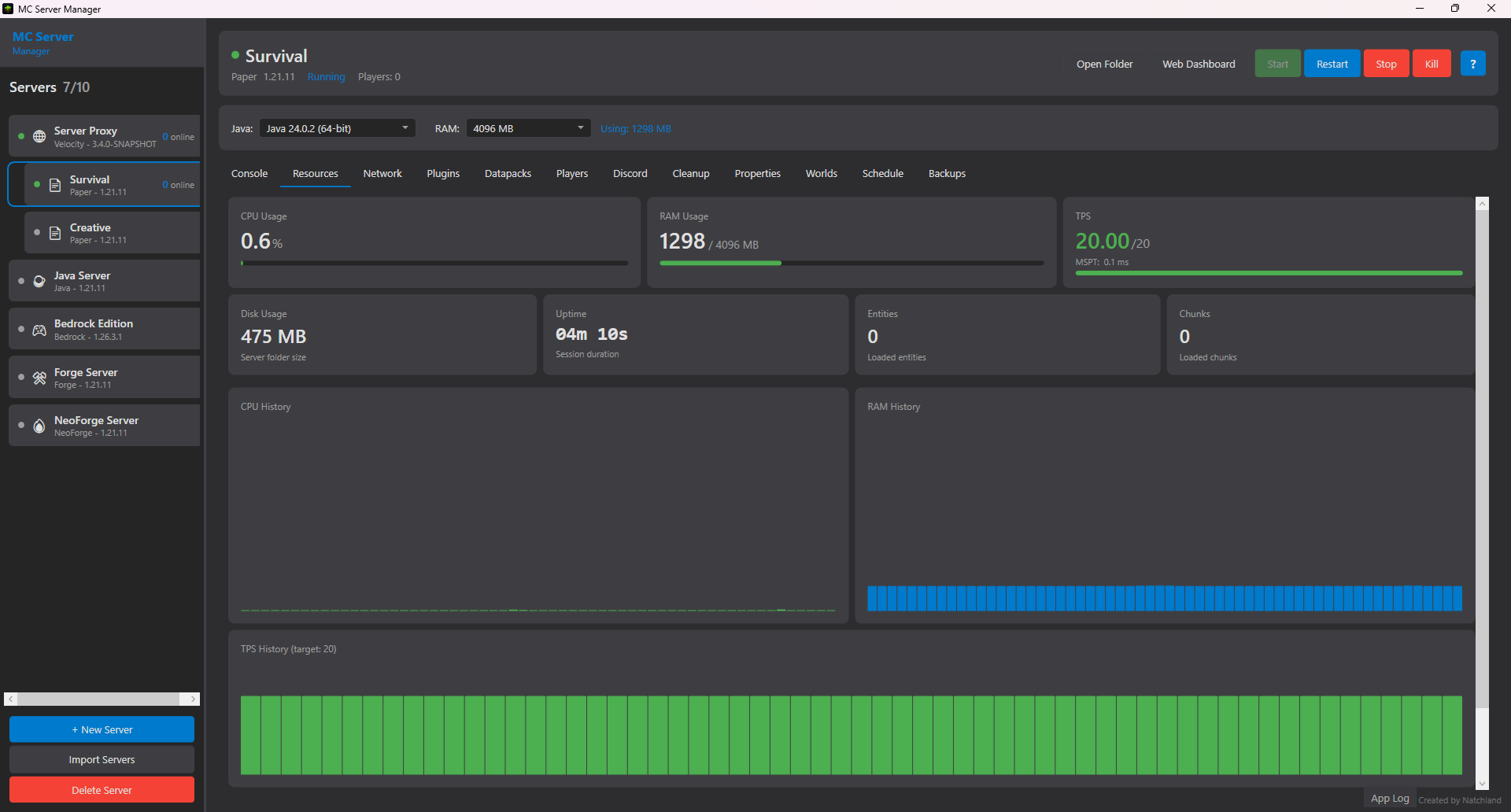Image resolution: width=1511 pixels, height=812 pixels.
Task: Click the New Server button
Action: click(x=102, y=729)
